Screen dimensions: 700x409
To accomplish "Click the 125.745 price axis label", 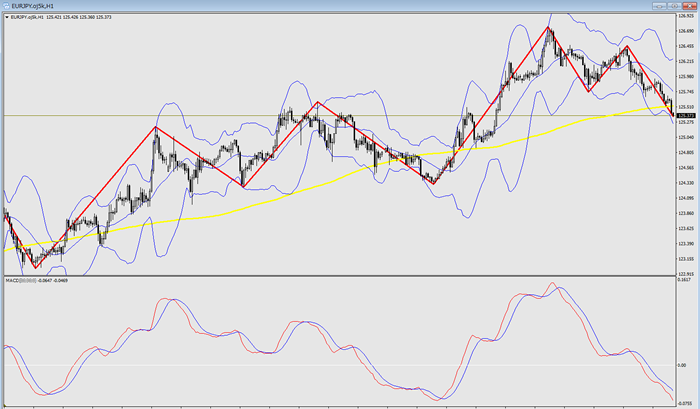I will pos(685,92).
